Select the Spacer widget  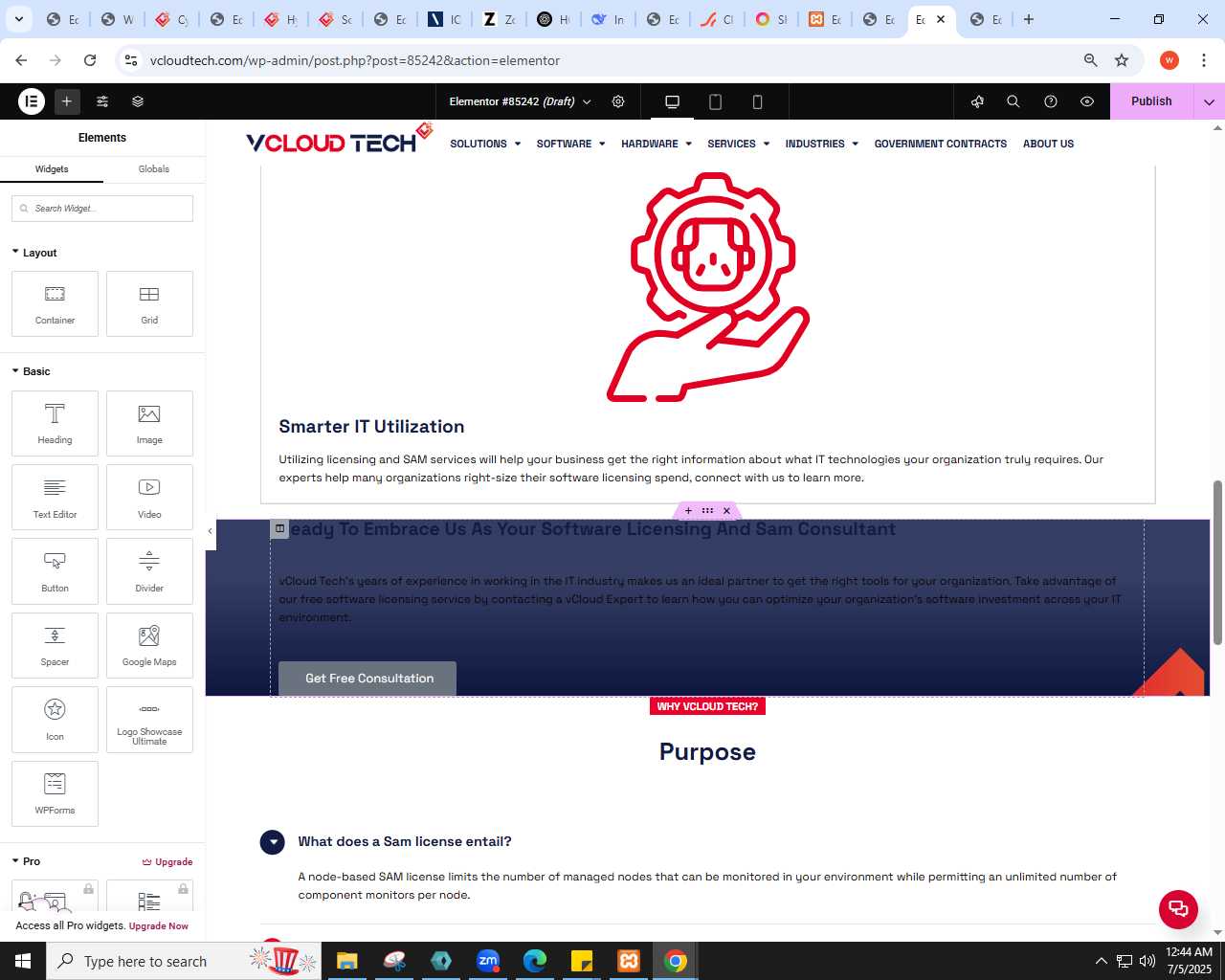(x=55, y=645)
